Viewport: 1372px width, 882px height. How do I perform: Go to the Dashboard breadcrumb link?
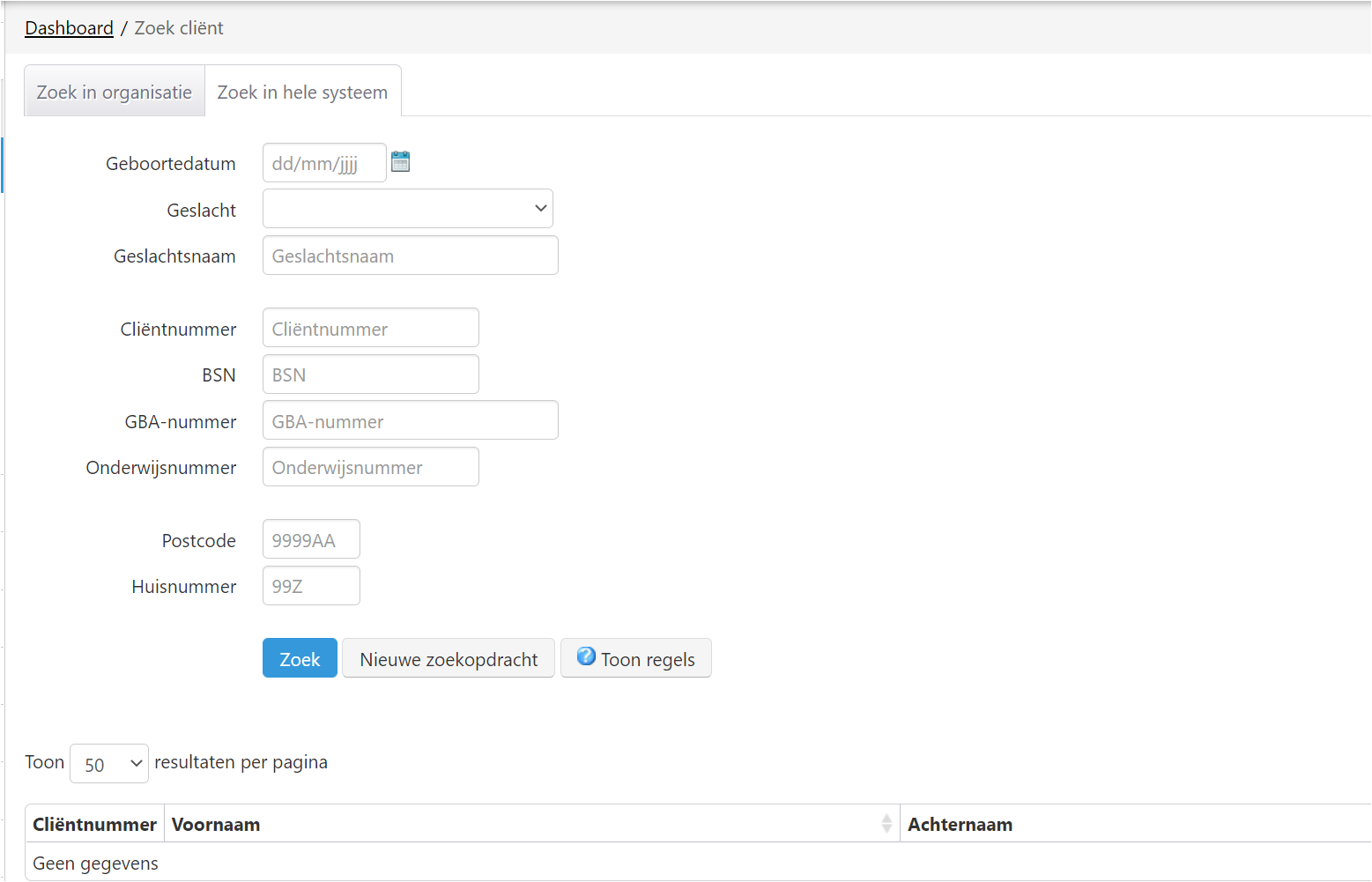pyautogui.click(x=69, y=28)
